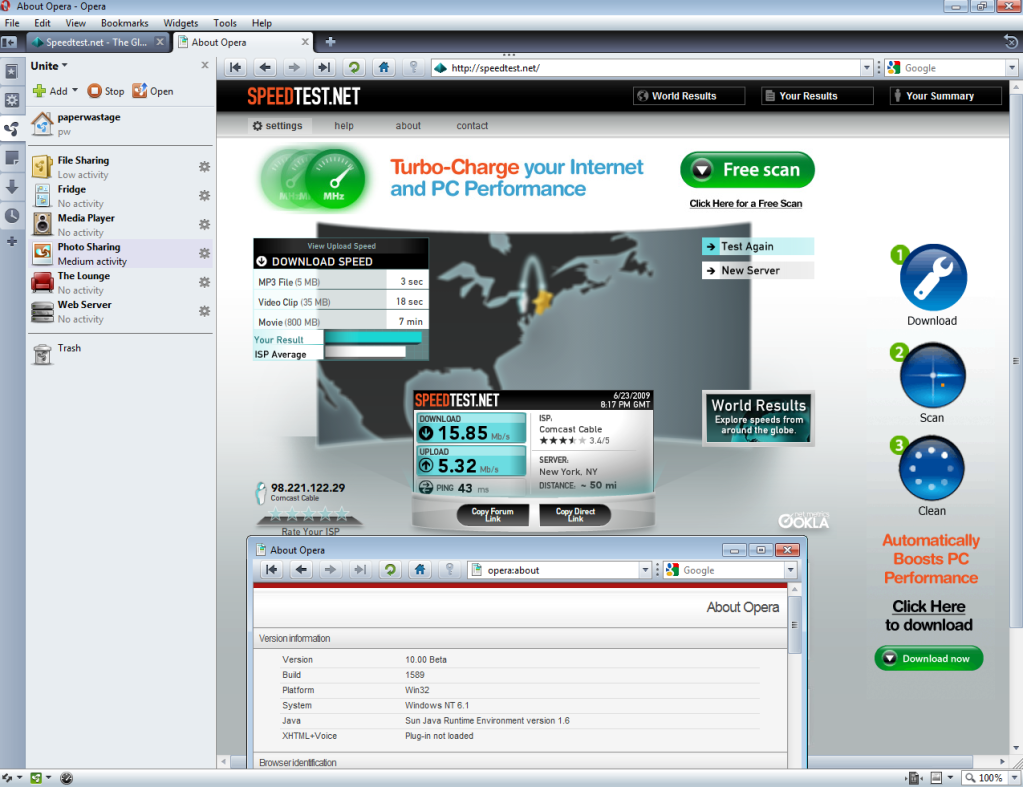Click Copy Forum Link button
This screenshot has width=1023, height=787.
493,514
